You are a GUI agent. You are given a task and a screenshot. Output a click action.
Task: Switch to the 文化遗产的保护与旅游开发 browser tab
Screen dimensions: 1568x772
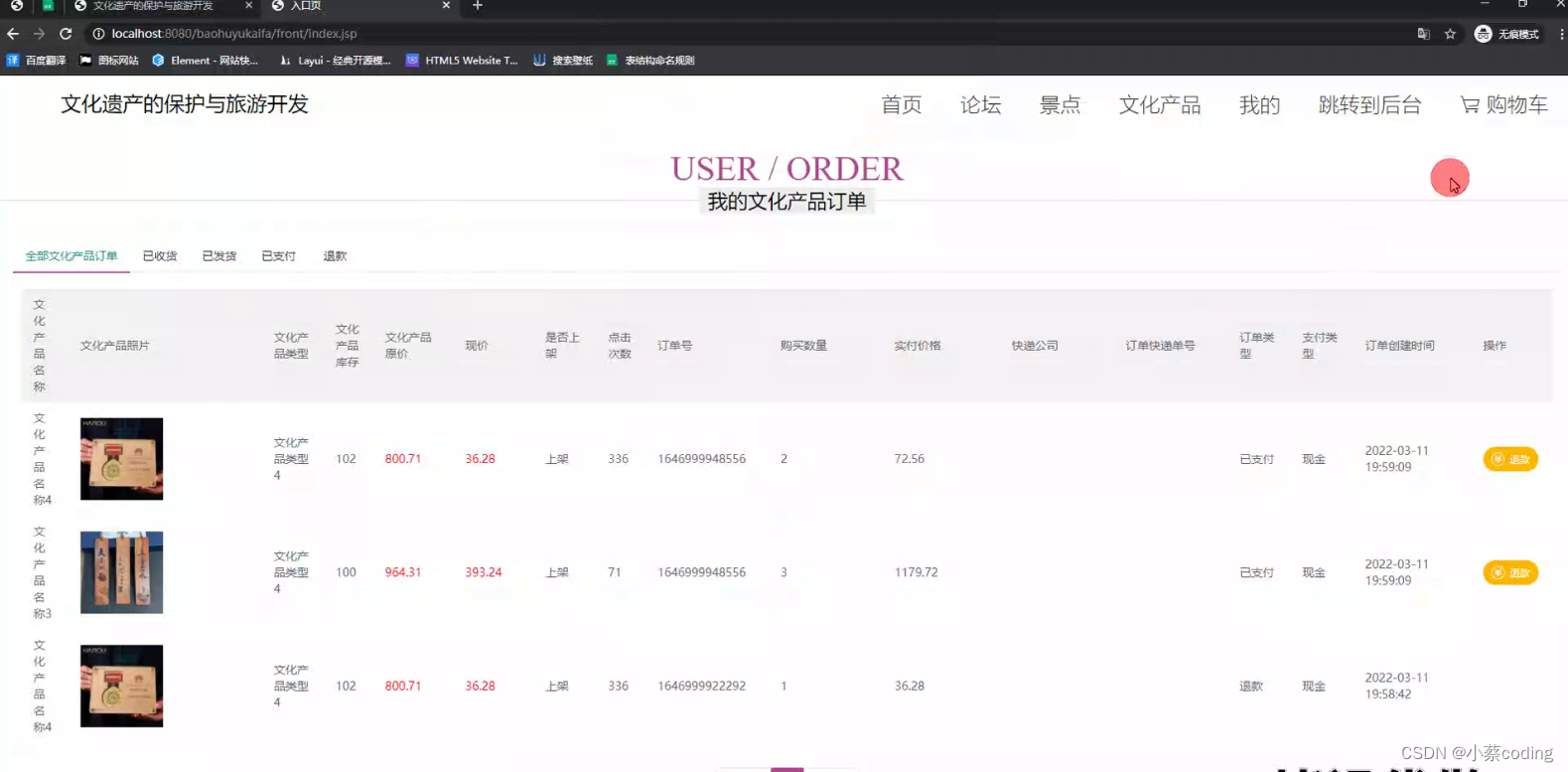click(x=153, y=6)
